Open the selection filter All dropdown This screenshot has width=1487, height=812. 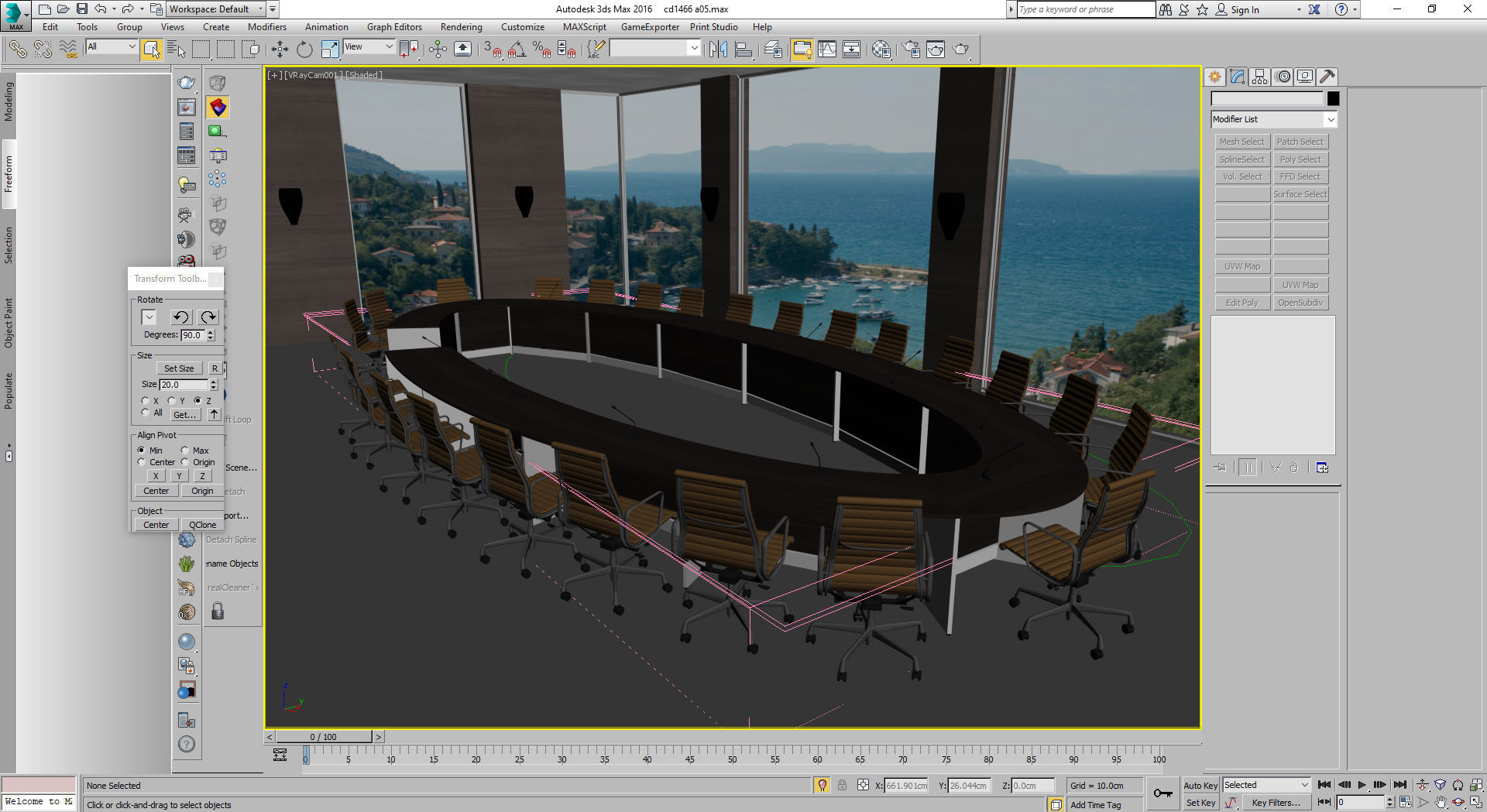pos(111,46)
